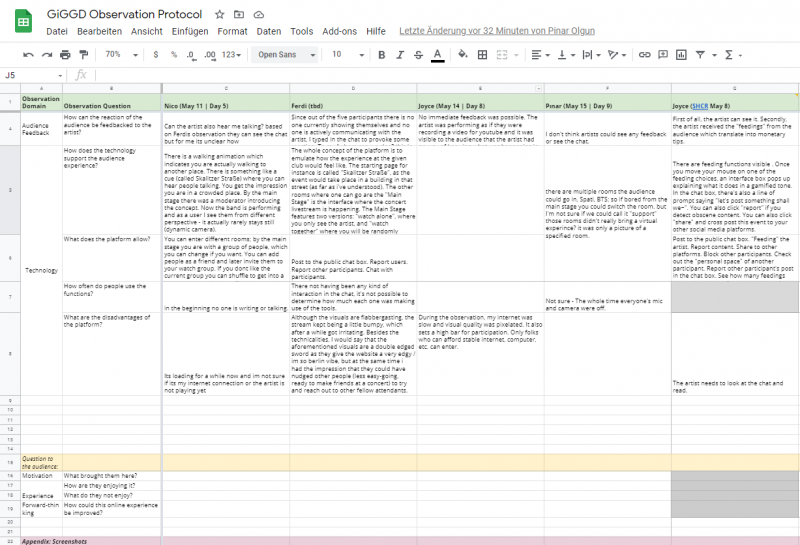Screen dimensions: 800x545
Task: Click the undo arrow in the toolbar
Action: point(29,54)
